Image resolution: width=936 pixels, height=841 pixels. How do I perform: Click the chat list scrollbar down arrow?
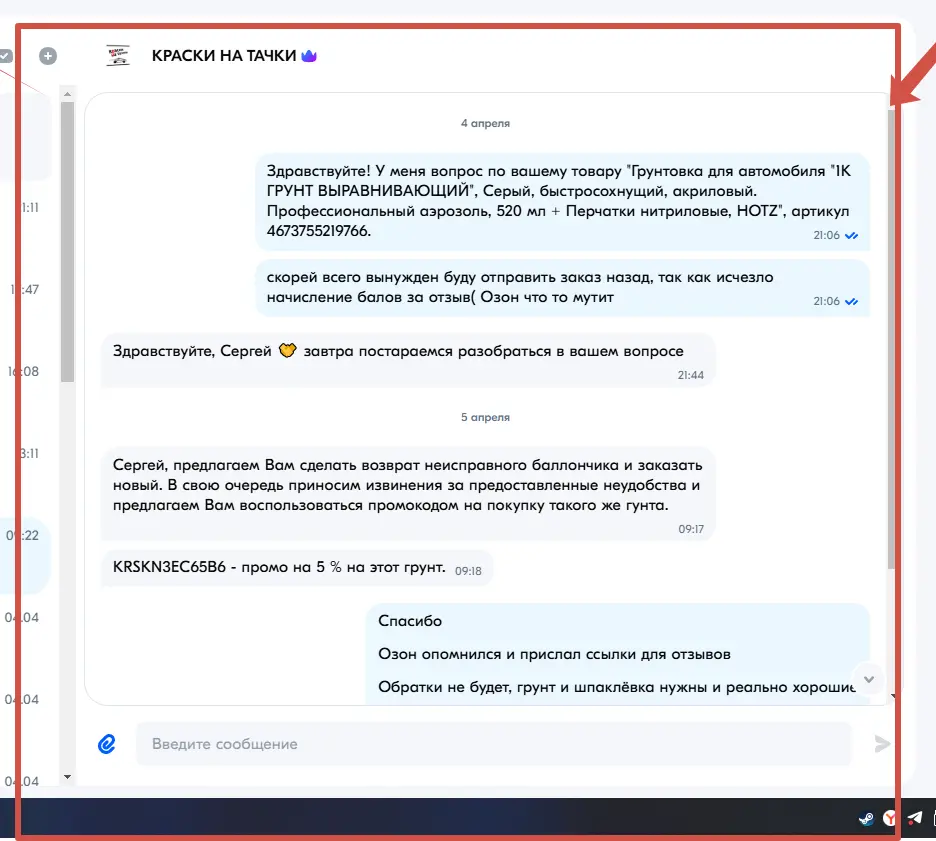67,777
